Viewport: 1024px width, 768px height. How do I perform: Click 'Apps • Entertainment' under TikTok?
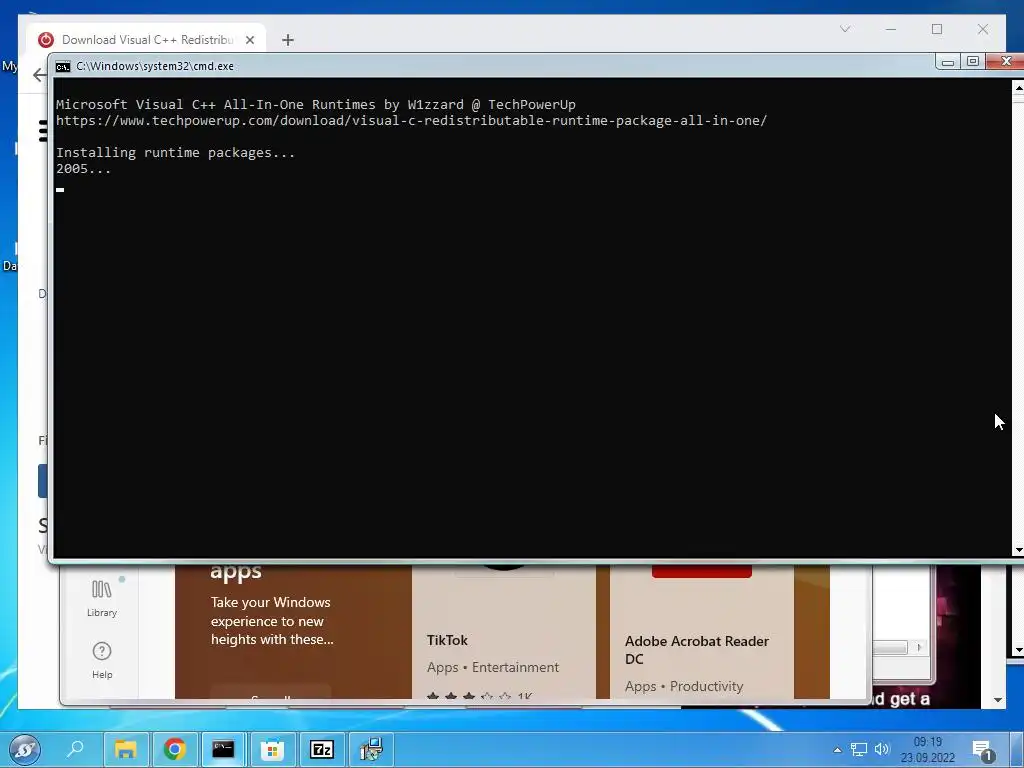pos(493,667)
